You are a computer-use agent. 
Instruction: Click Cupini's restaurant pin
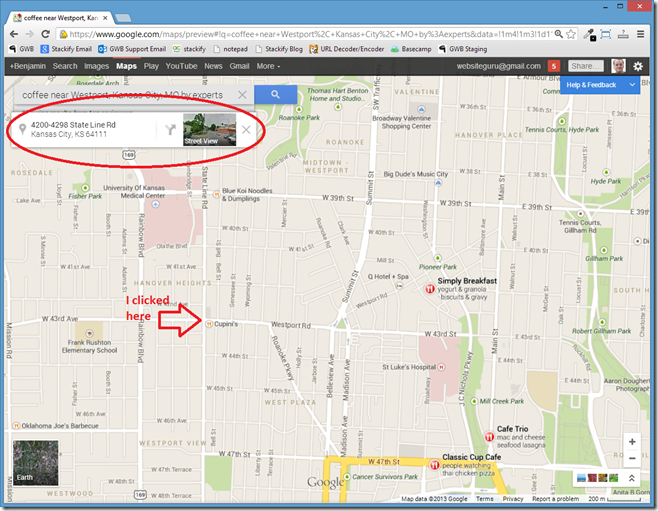[209, 324]
